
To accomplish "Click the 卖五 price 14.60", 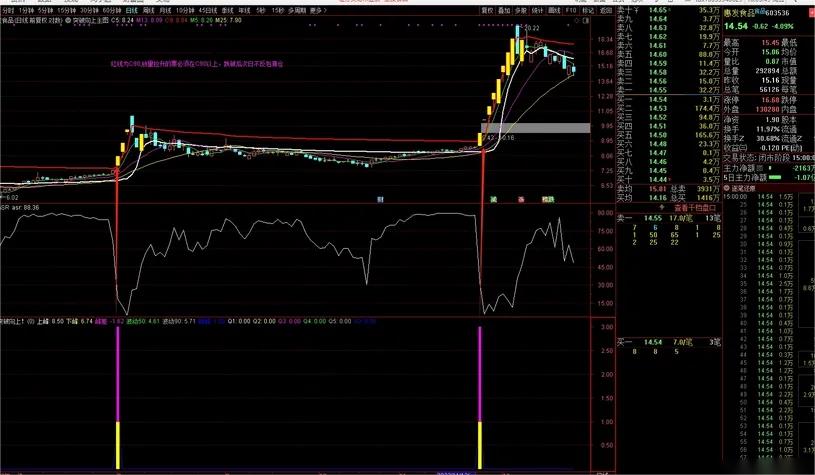I will coord(658,54).
